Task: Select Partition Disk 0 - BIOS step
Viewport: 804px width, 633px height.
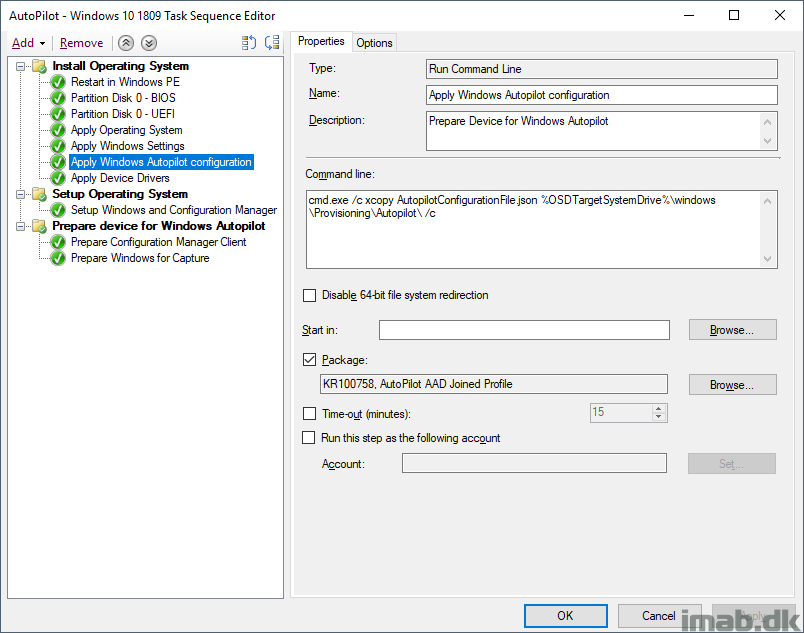Action: tap(123, 98)
